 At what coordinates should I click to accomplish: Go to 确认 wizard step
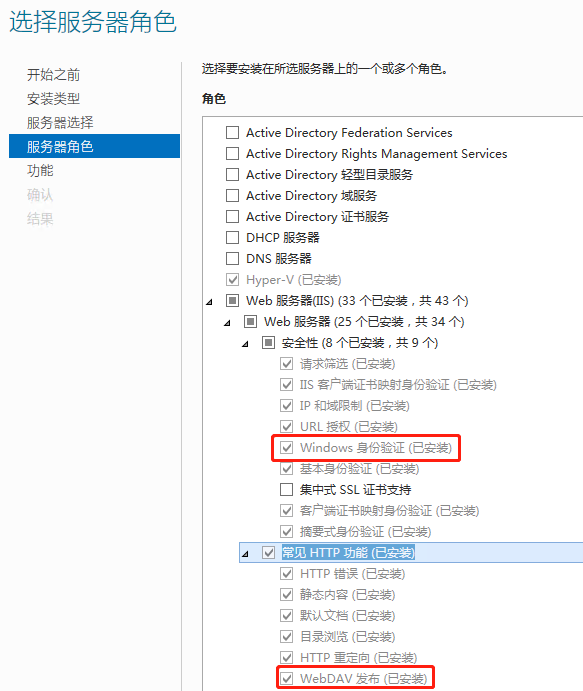[40, 194]
